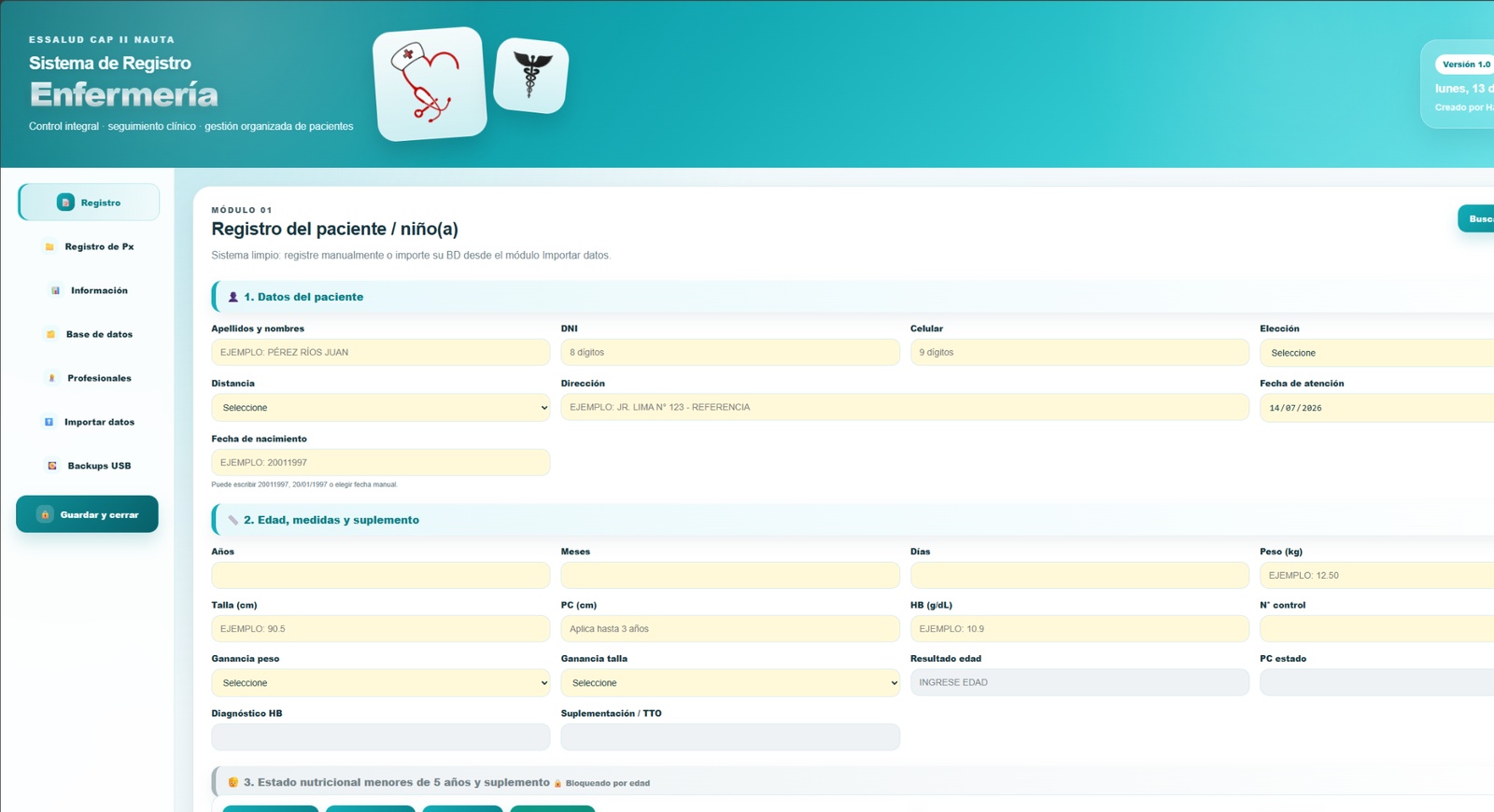This screenshot has width=1494, height=812.
Task: Expand the Distancia dropdown
Action: point(381,408)
